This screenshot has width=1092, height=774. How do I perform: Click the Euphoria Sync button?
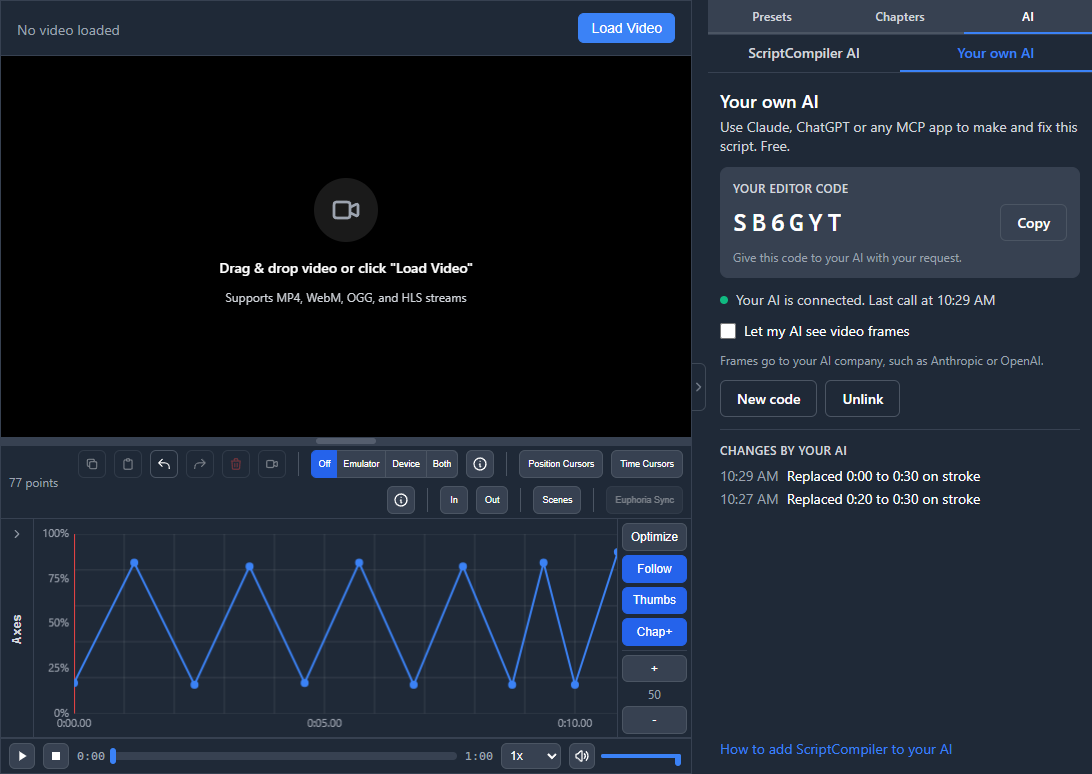[645, 500]
